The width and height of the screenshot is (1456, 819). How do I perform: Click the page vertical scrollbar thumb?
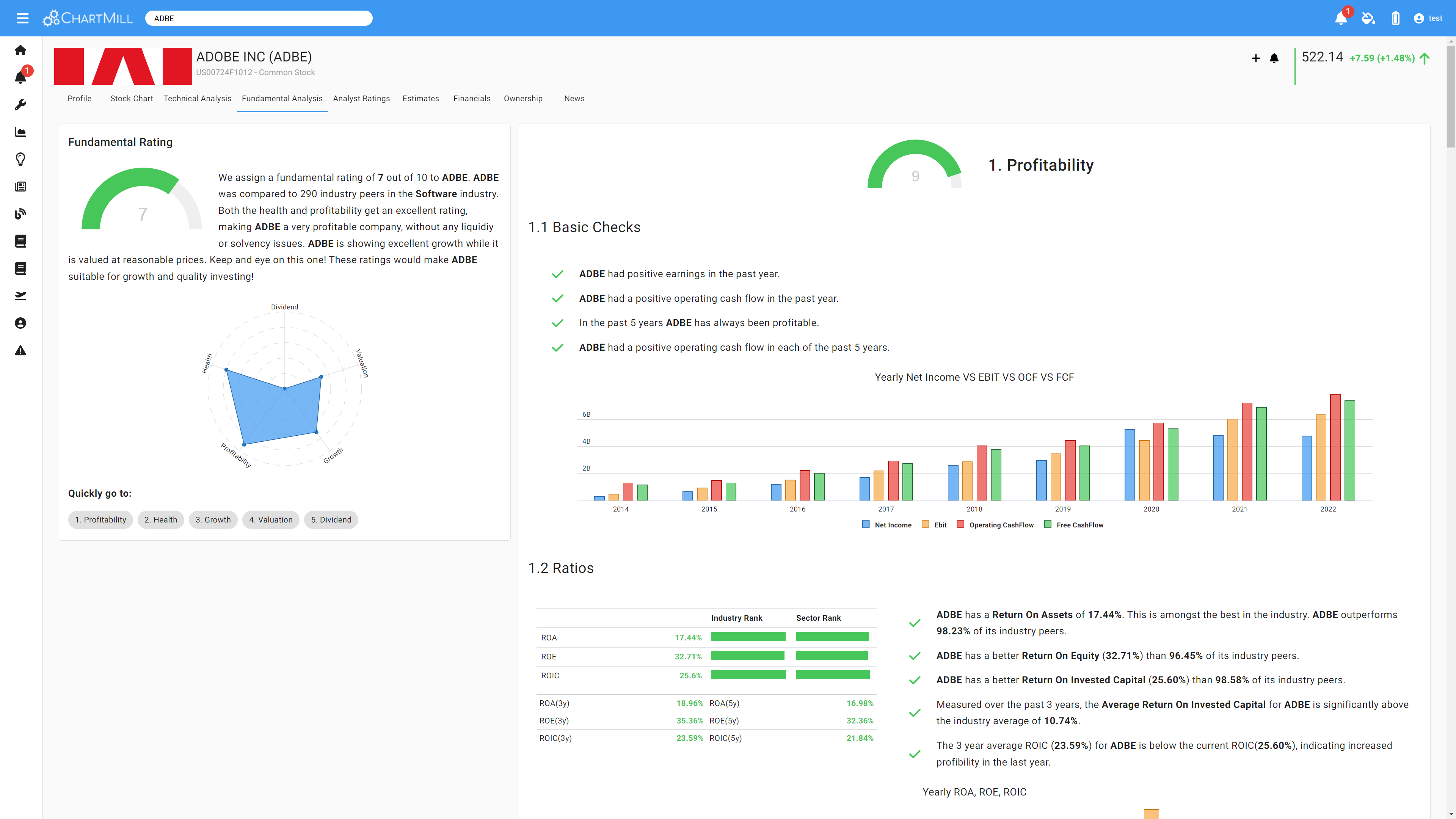click(x=1450, y=96)
